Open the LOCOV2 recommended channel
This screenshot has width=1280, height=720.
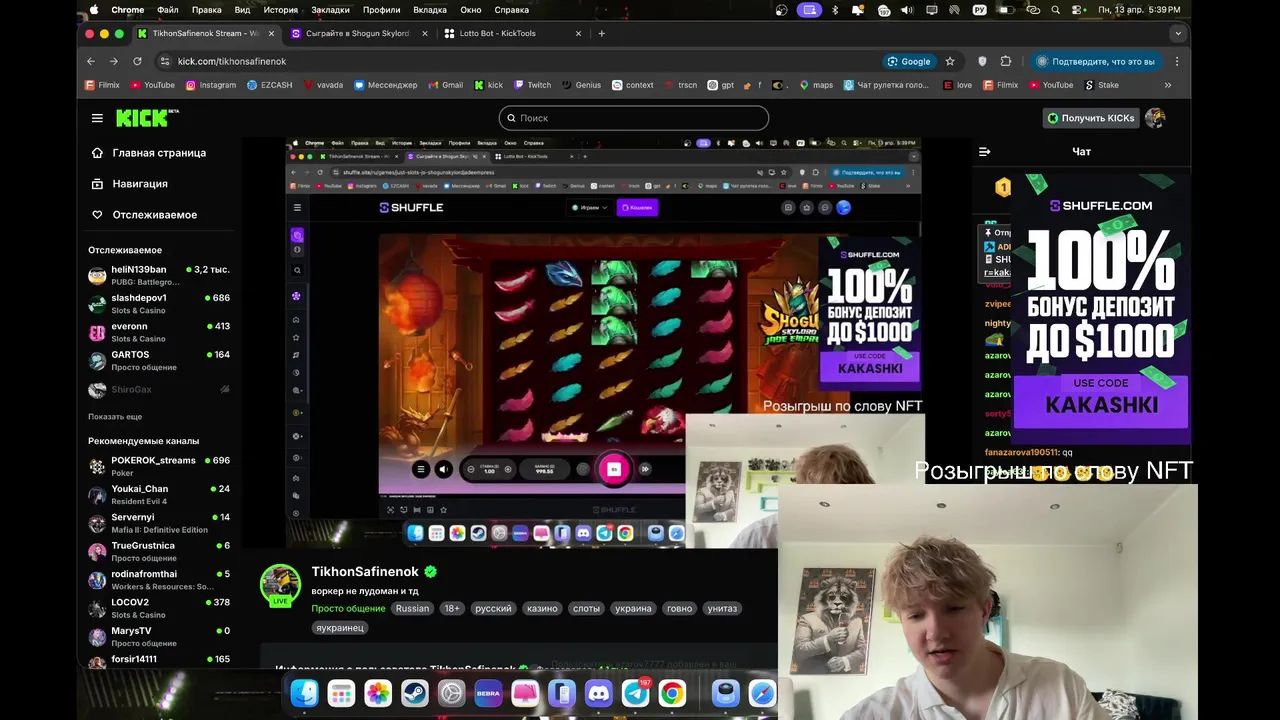point(159,608)
